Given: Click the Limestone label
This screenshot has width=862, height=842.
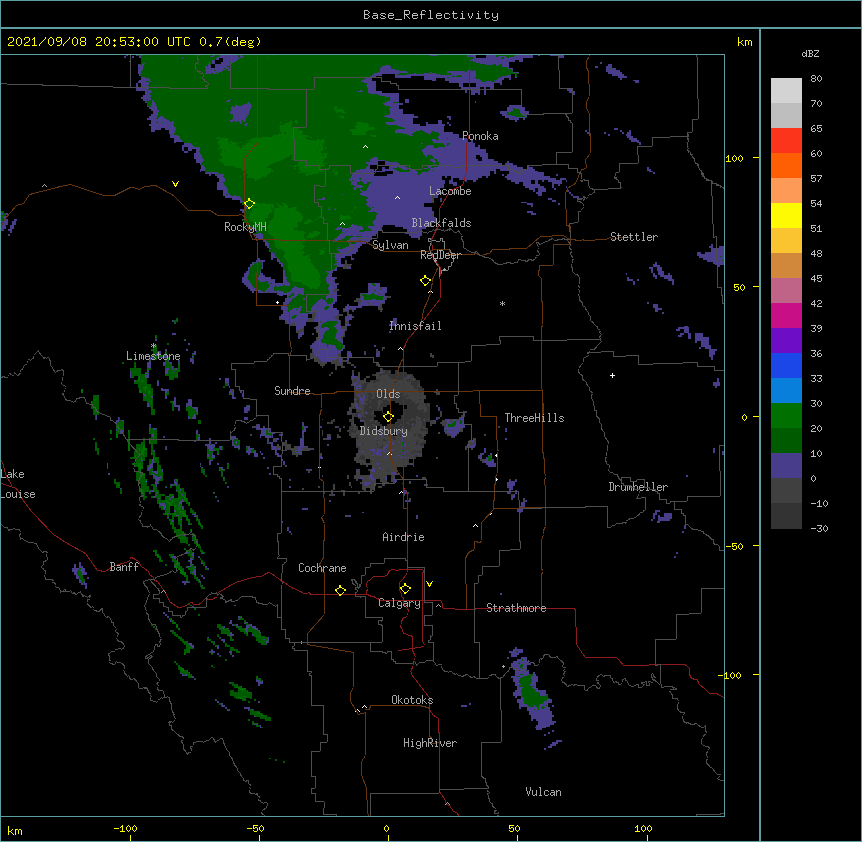Looking at the screenshot, I should [x=153, y=356].
